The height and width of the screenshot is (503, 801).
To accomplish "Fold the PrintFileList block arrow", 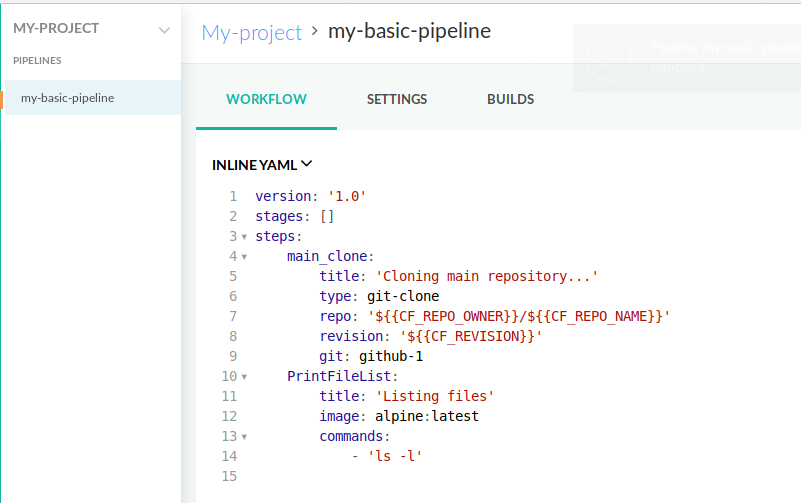I will click(x=244, y=377).
